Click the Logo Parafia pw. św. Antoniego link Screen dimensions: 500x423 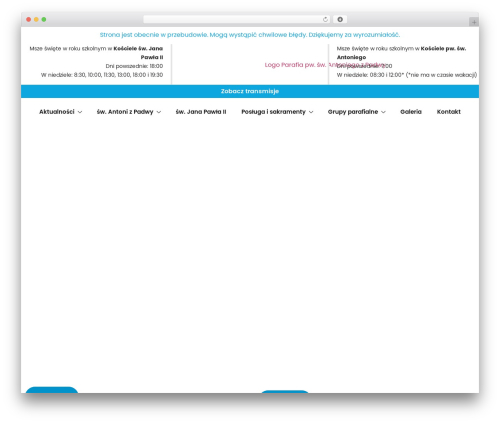coord(325,65)
